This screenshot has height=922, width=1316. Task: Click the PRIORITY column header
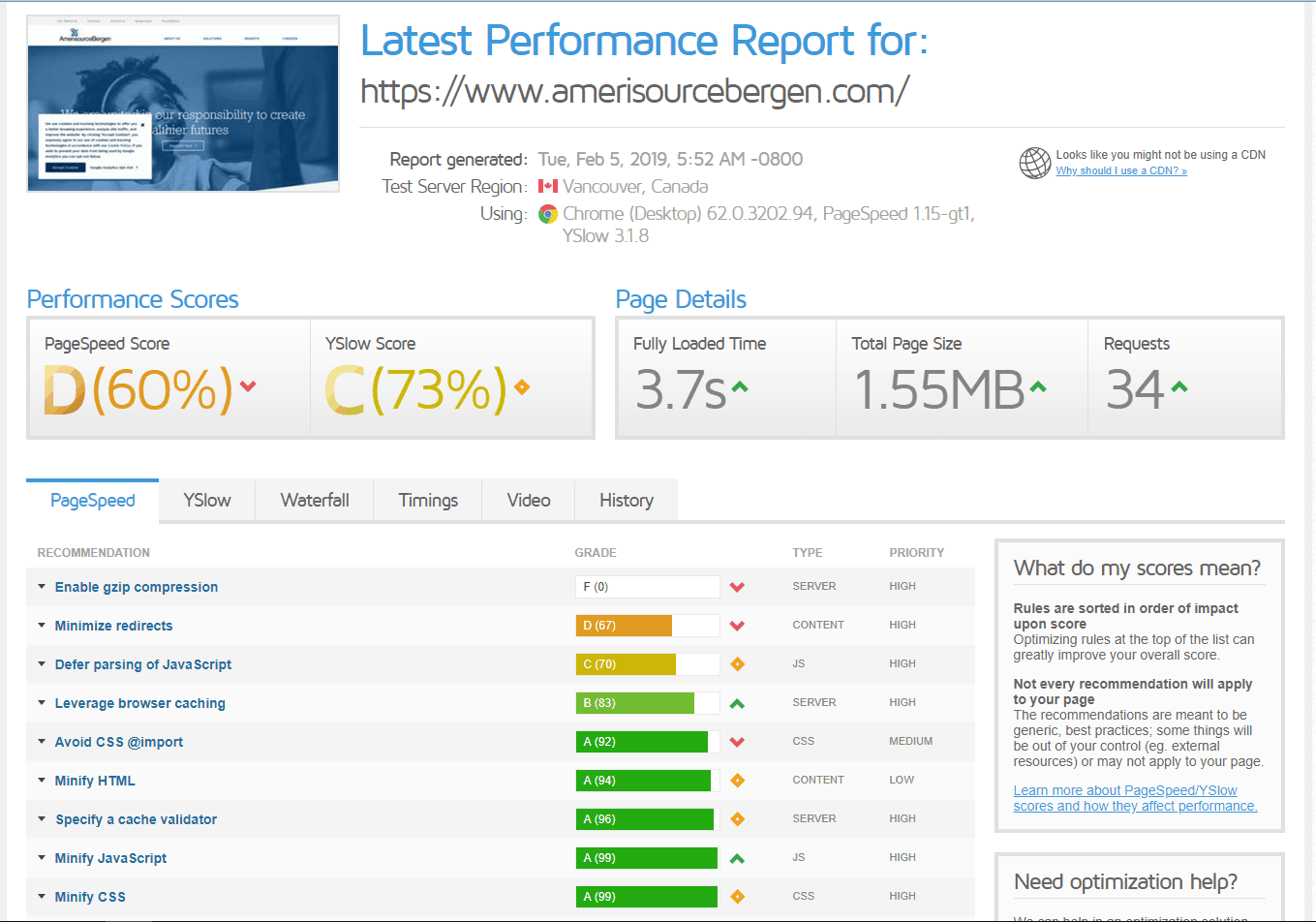click(x=917, y=553)
